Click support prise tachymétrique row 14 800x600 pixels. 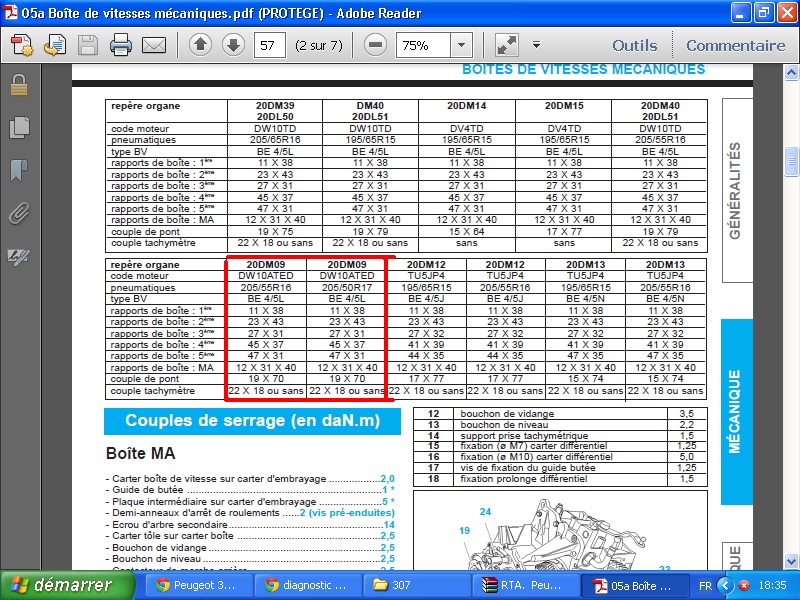(560, 436)
